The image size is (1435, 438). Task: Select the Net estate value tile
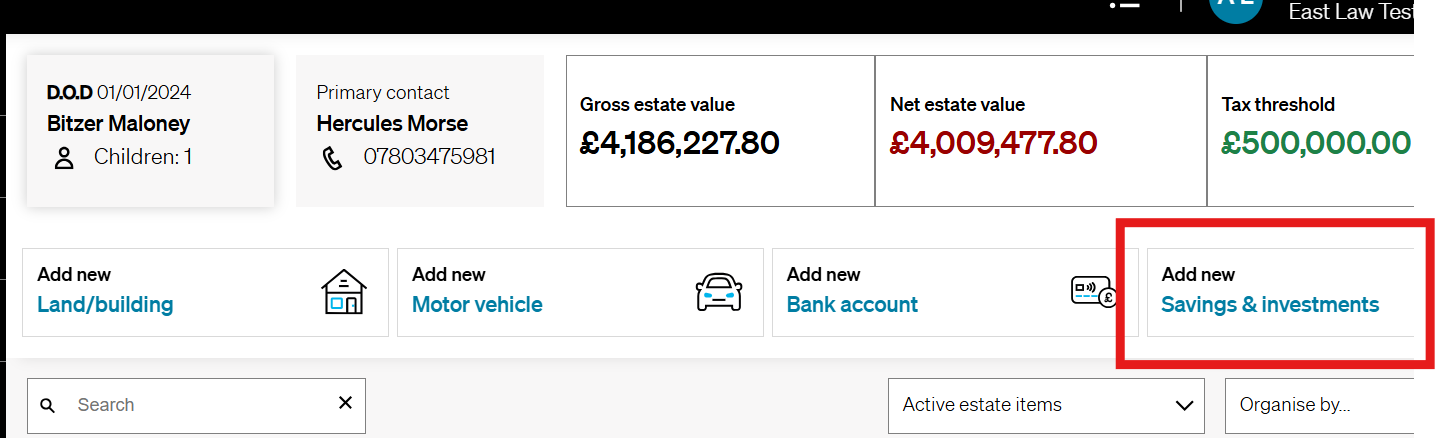coord(1041,131)
